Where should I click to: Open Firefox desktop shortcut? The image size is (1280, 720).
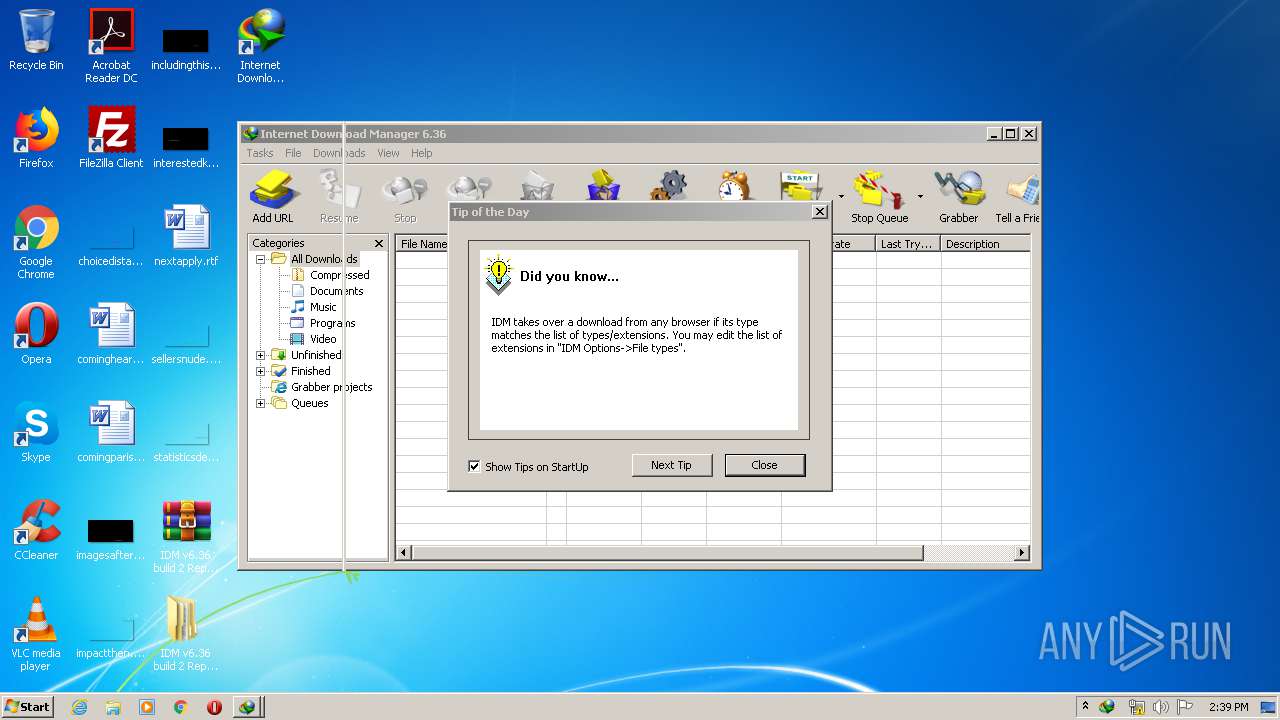[x=36, y=138]
